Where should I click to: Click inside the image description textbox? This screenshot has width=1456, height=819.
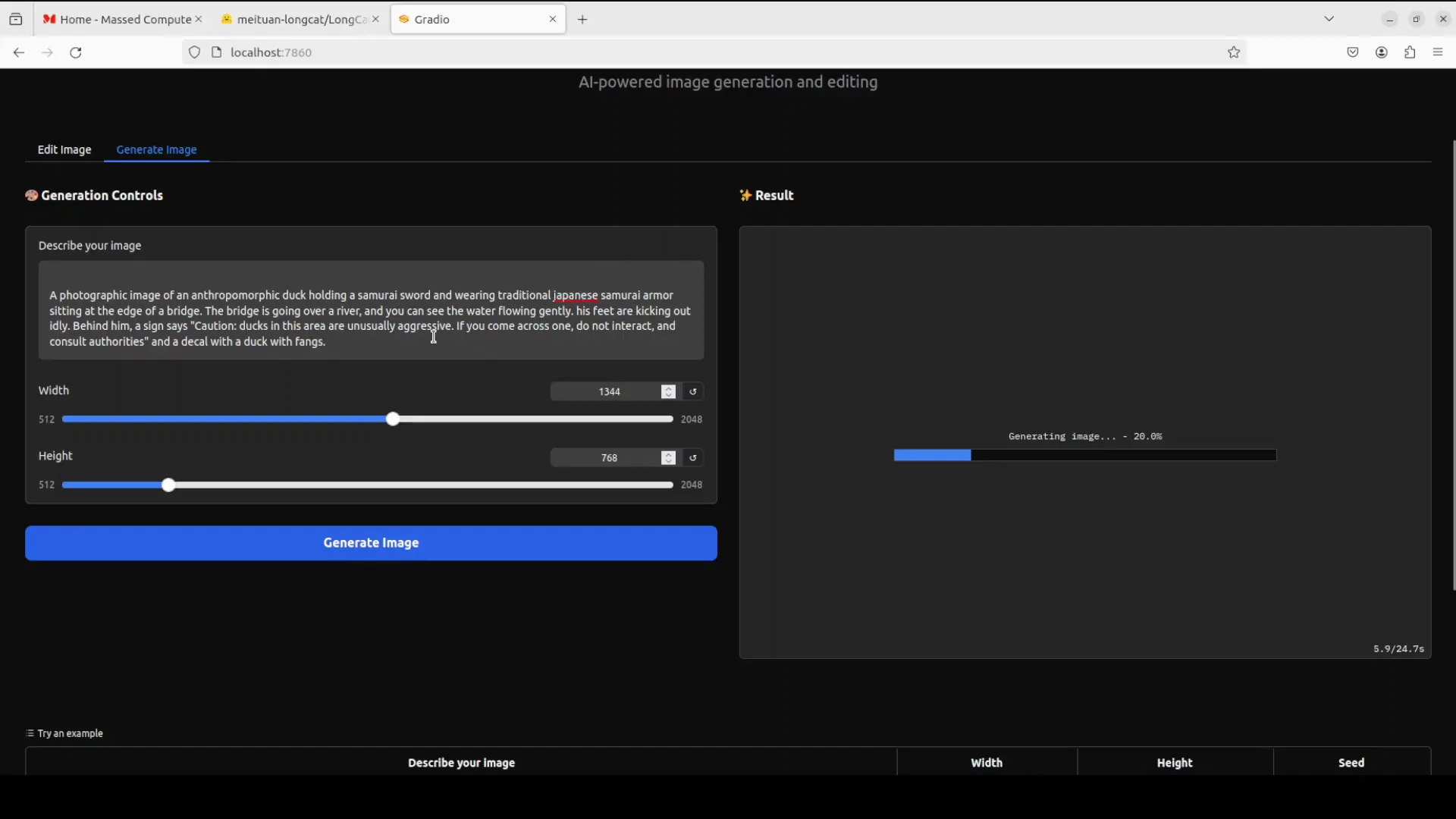372,318
